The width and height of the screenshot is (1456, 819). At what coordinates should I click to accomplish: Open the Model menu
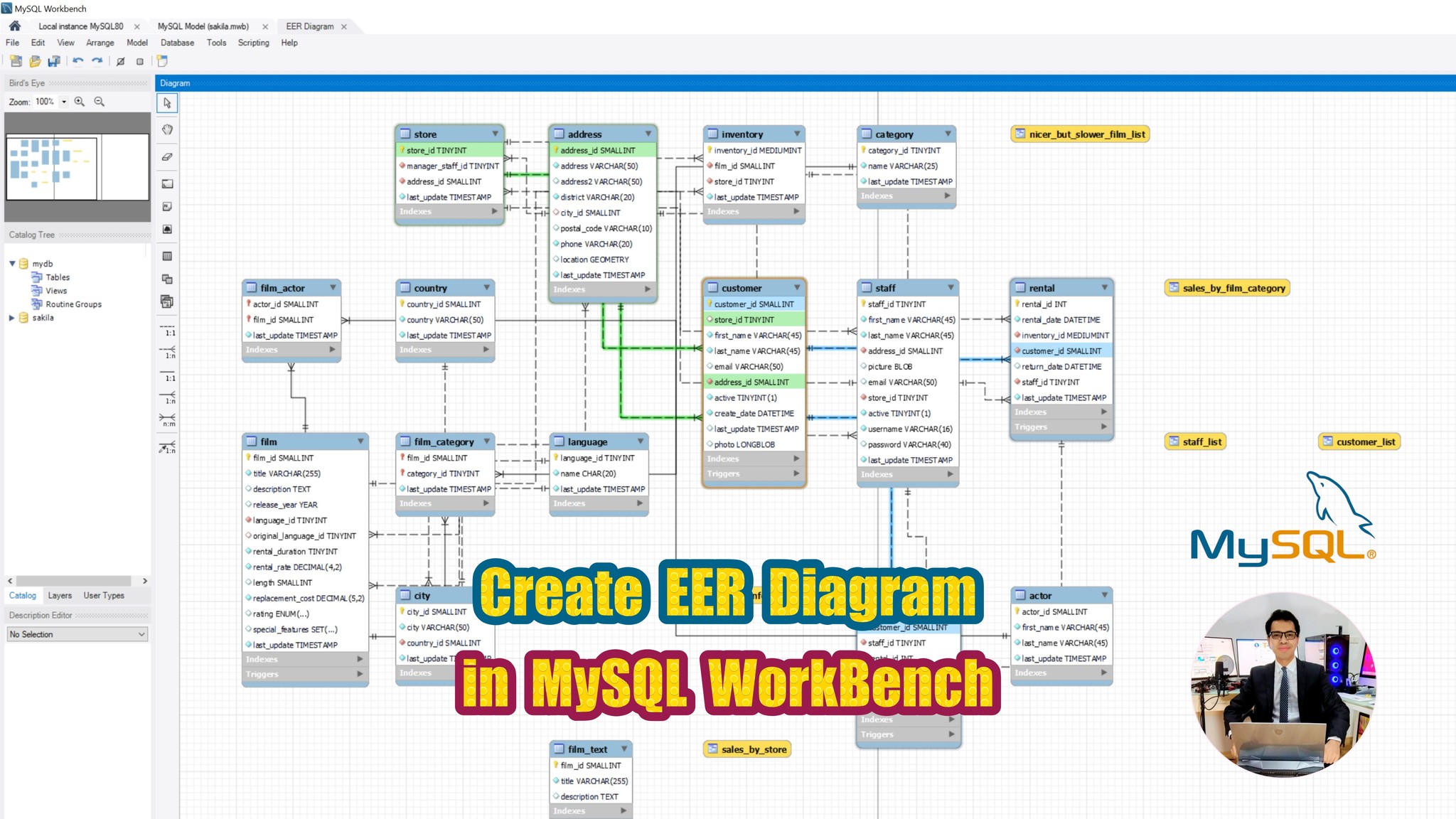tap(137, 43)
